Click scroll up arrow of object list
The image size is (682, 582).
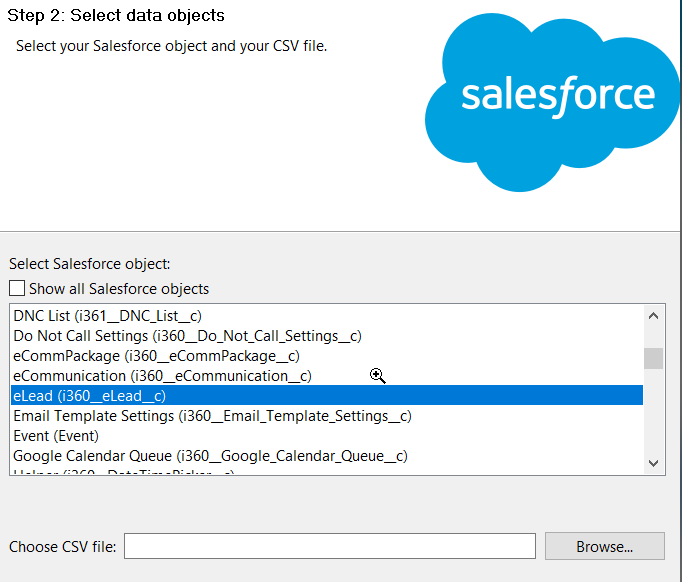[653, 316]
